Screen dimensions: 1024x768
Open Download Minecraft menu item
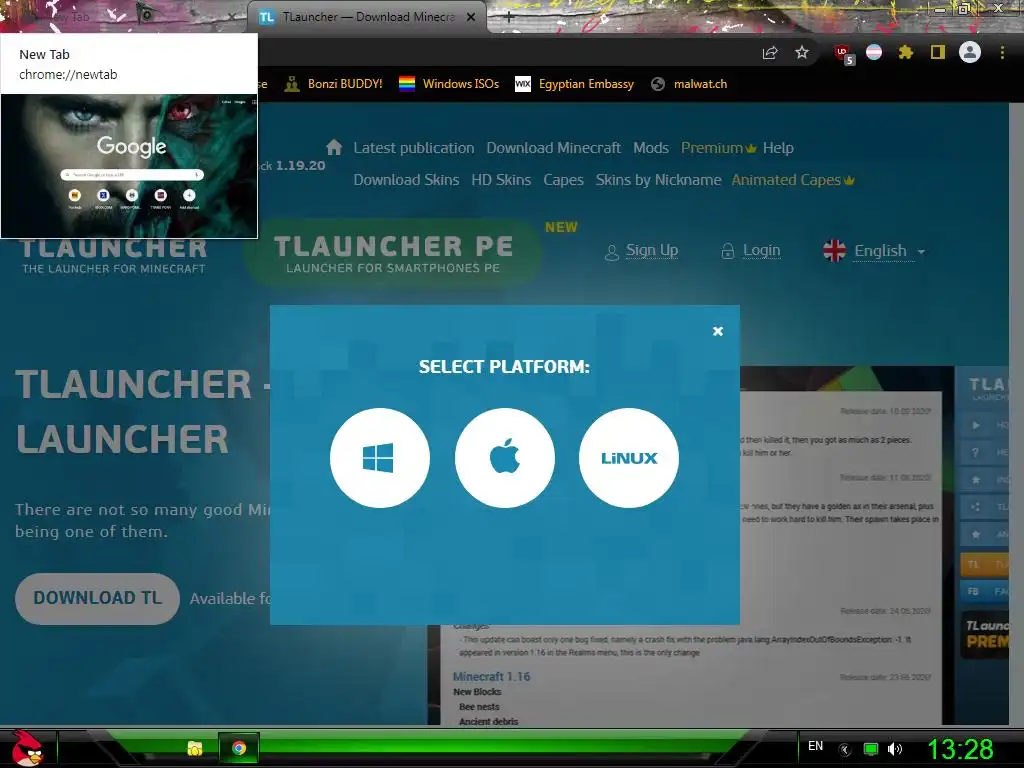[x=553, y=148]
